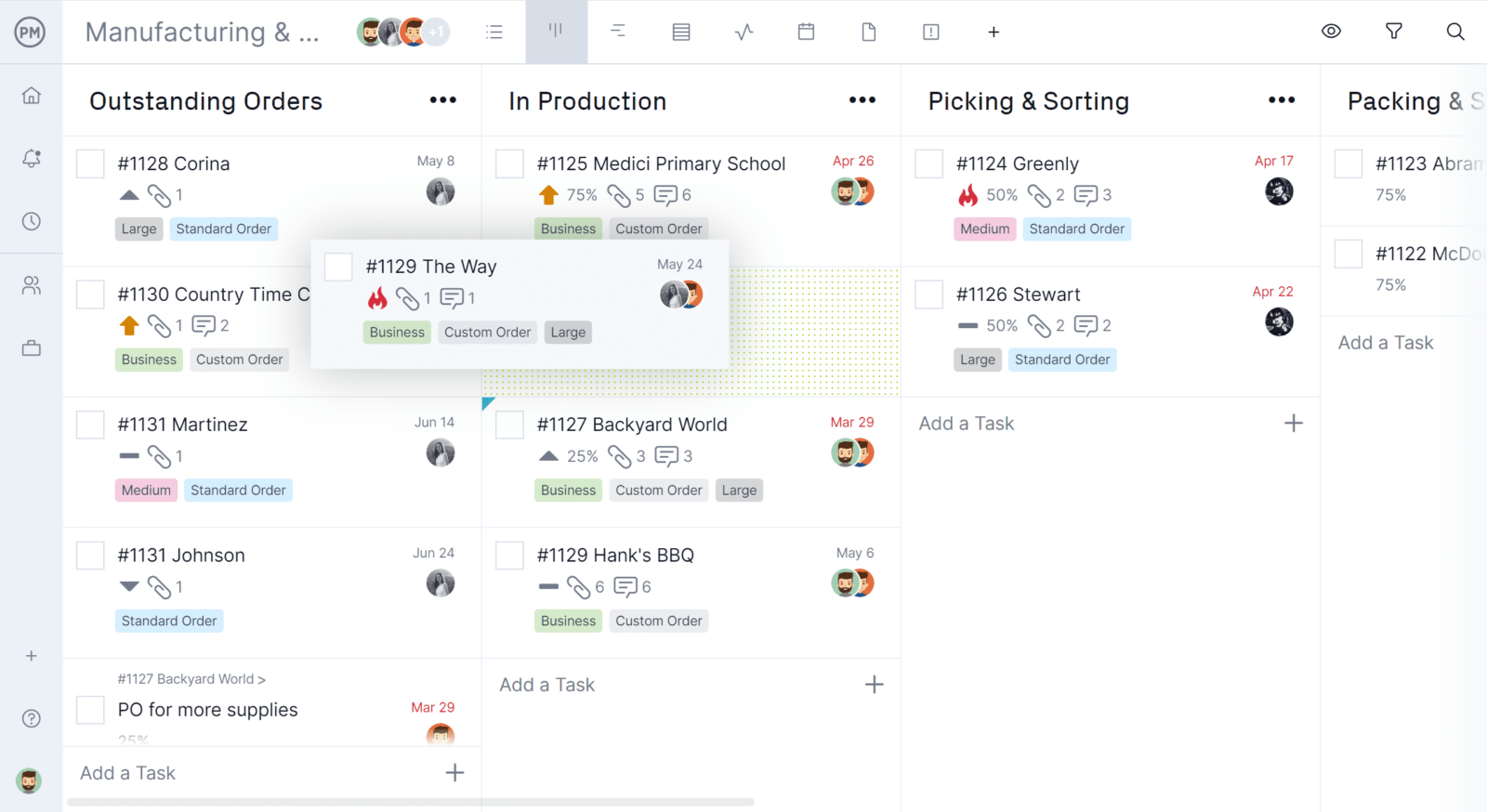Open the Calendar view
The width and height of the screenshot is (1487, 812).
coord(805,31)
